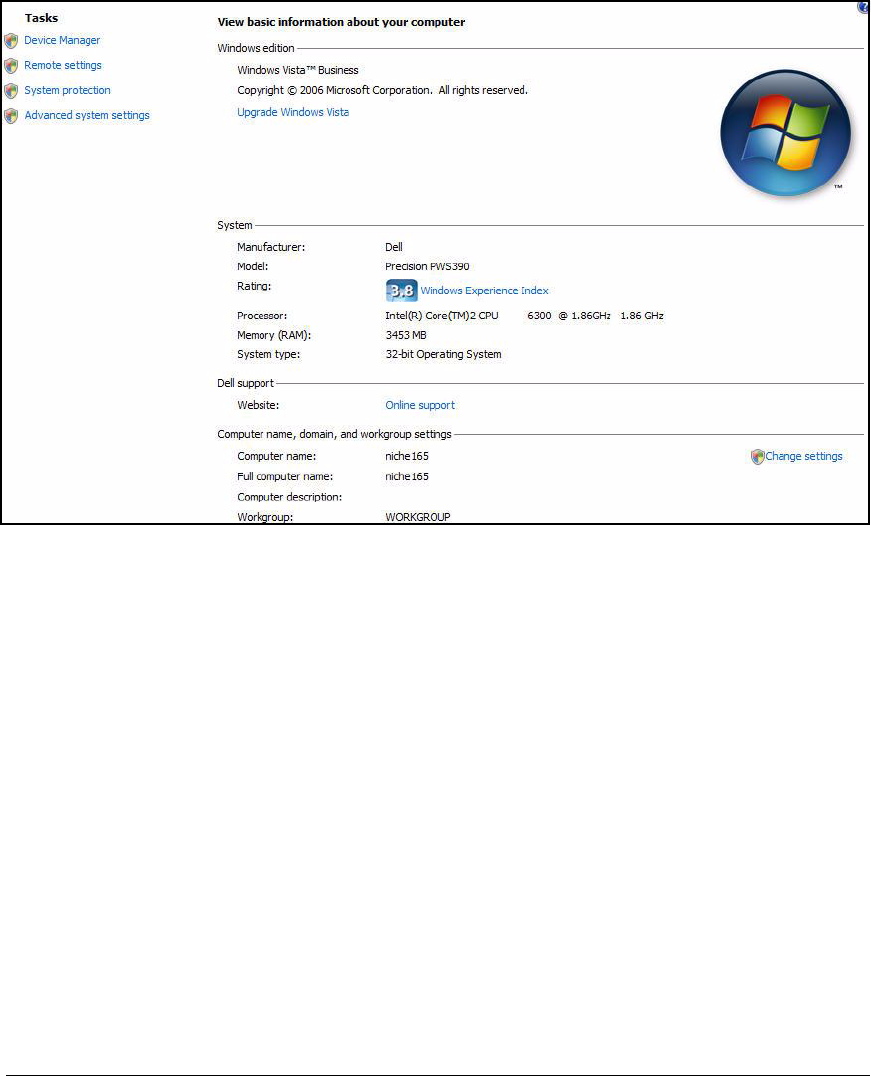Select niche165 next to Computer name
871x1076 pixels.
406,456
